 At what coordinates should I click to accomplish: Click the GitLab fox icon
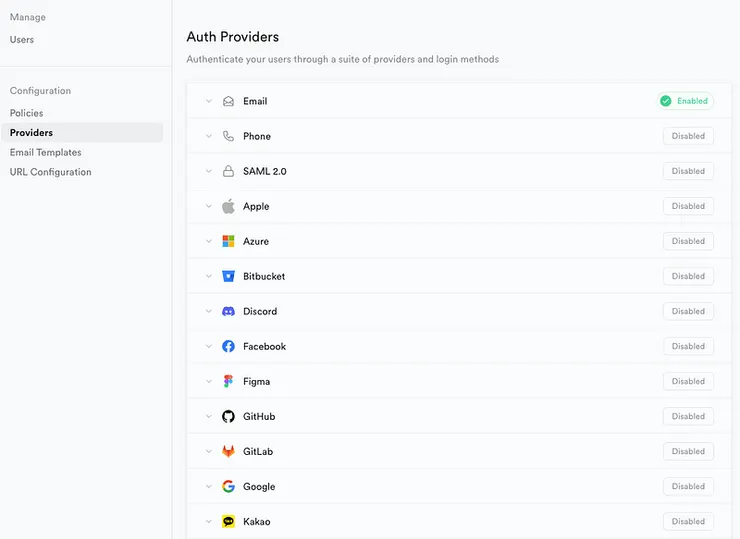click(228, 451)
